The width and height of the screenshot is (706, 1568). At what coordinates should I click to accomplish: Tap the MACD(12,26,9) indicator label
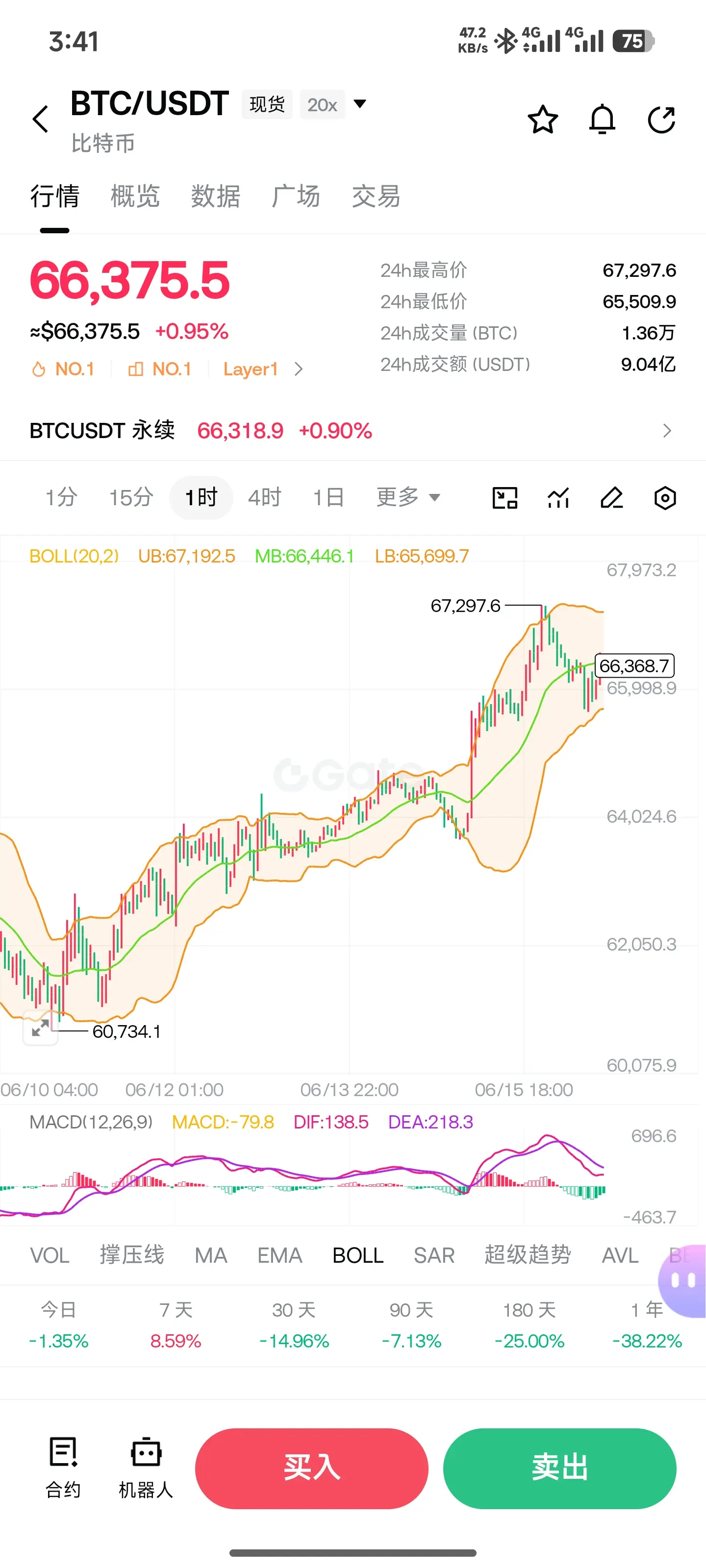[x=91, y=1122]
